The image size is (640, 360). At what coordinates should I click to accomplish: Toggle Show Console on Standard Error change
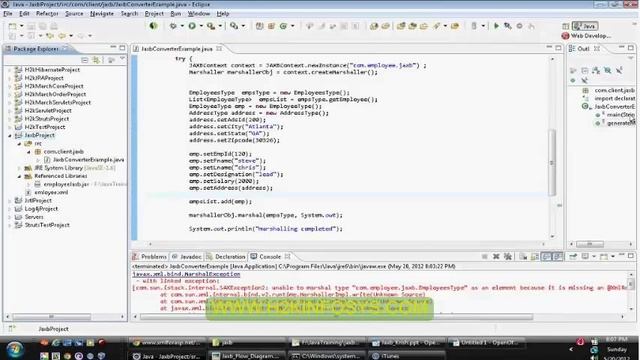click(558, 257)
